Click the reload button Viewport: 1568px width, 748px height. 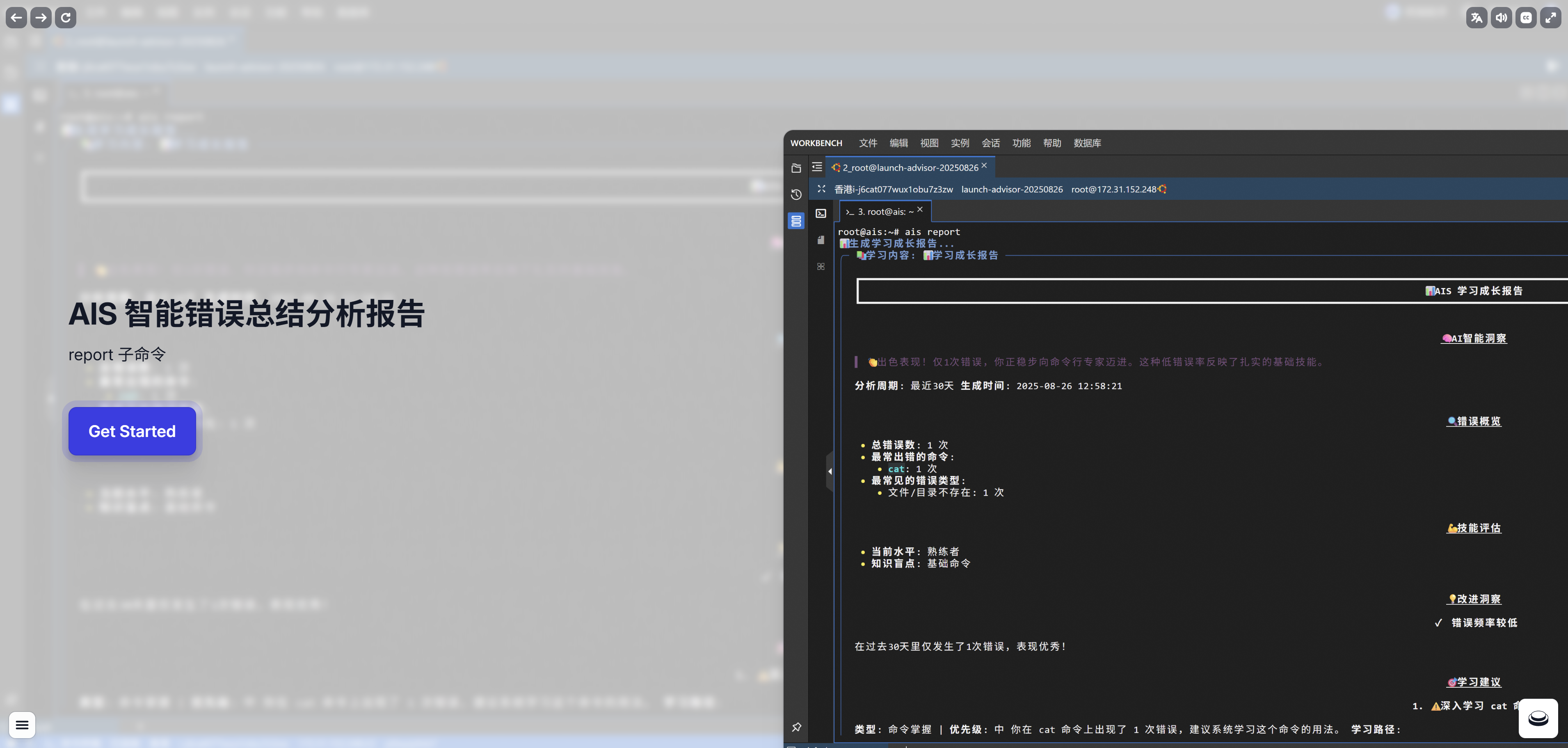[x=66, y=18]
